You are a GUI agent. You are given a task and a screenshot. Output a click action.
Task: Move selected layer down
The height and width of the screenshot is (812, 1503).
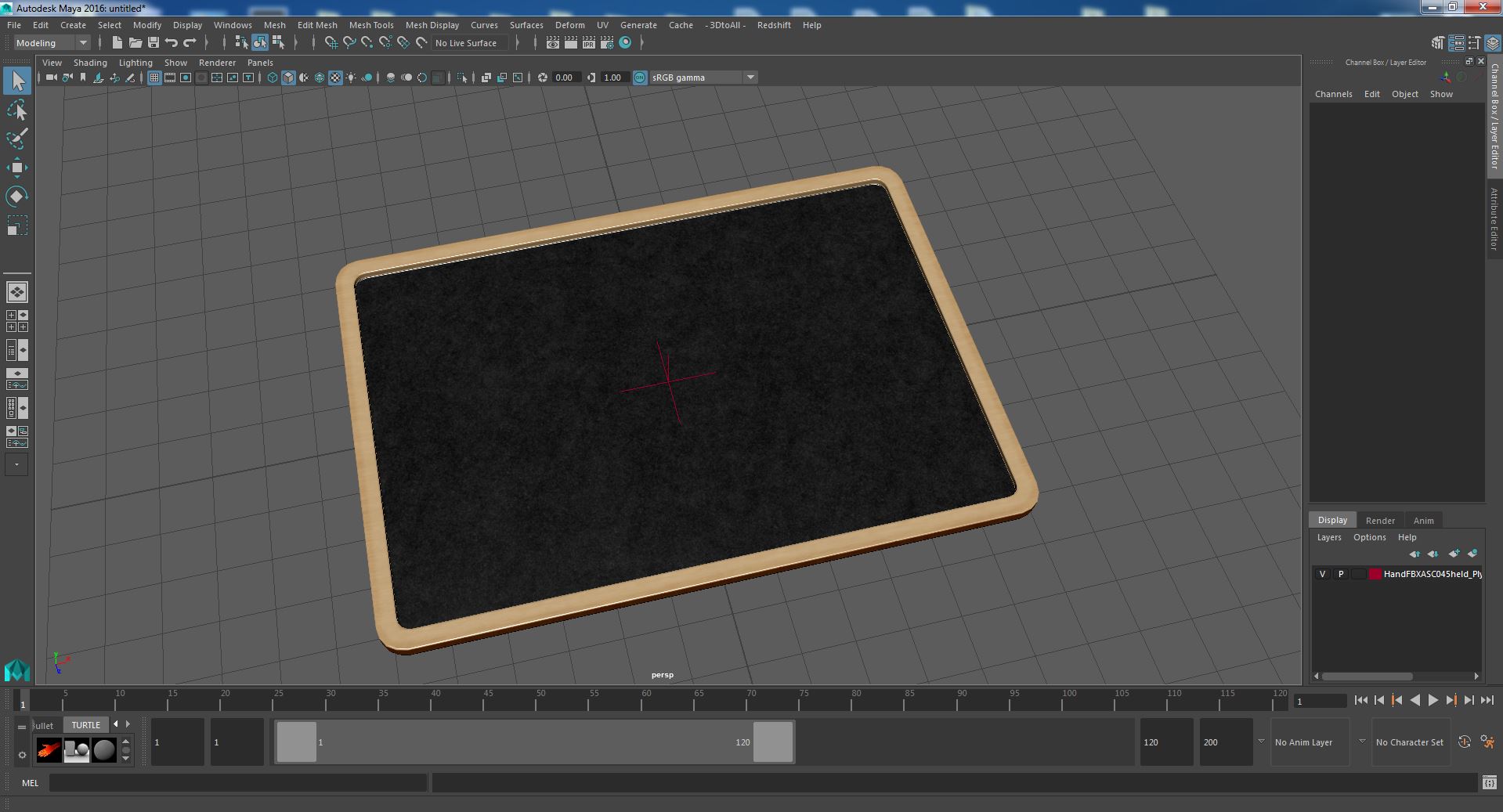1433,554
